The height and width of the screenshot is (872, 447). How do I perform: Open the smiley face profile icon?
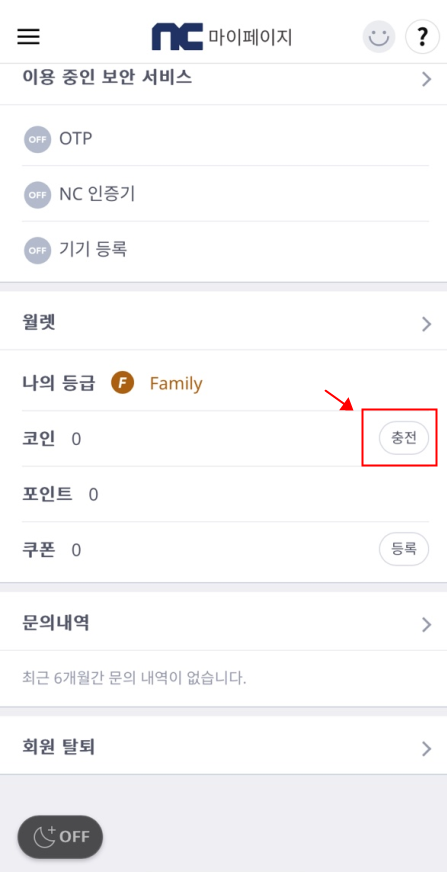379,37
